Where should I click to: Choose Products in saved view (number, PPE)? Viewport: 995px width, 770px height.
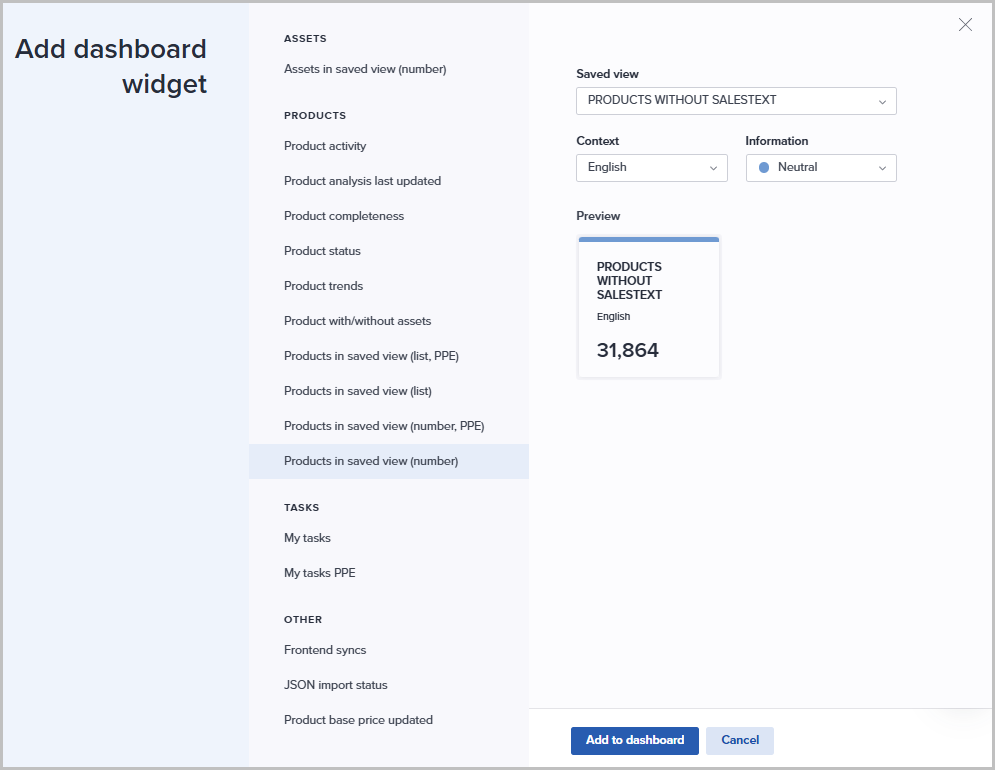pos(384,426)
